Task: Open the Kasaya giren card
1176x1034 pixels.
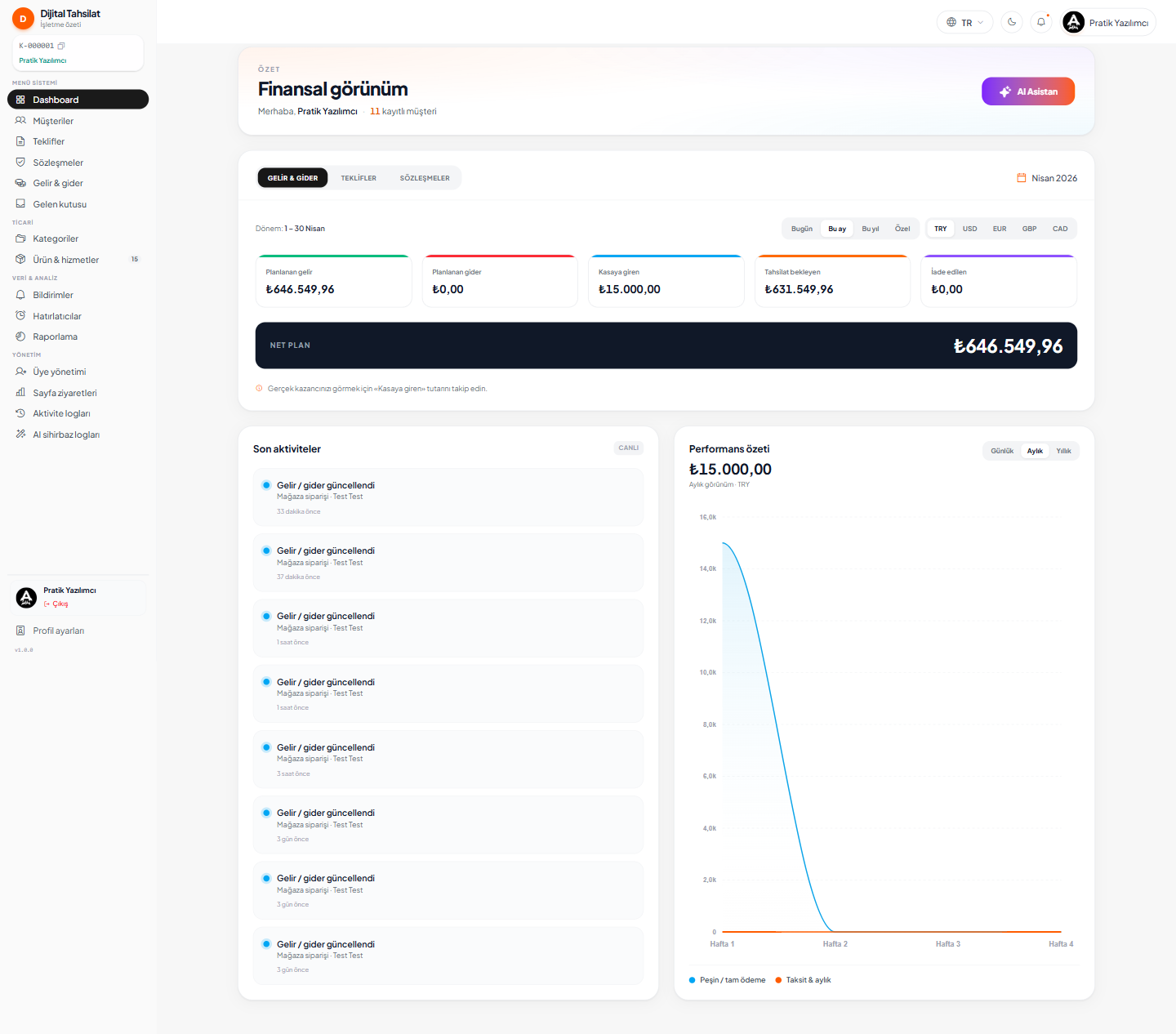Action: pos(666,281)
